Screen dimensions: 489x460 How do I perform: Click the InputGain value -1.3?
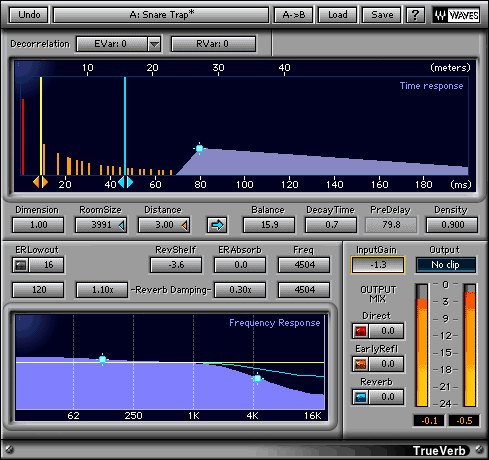(x=378, y=265)
